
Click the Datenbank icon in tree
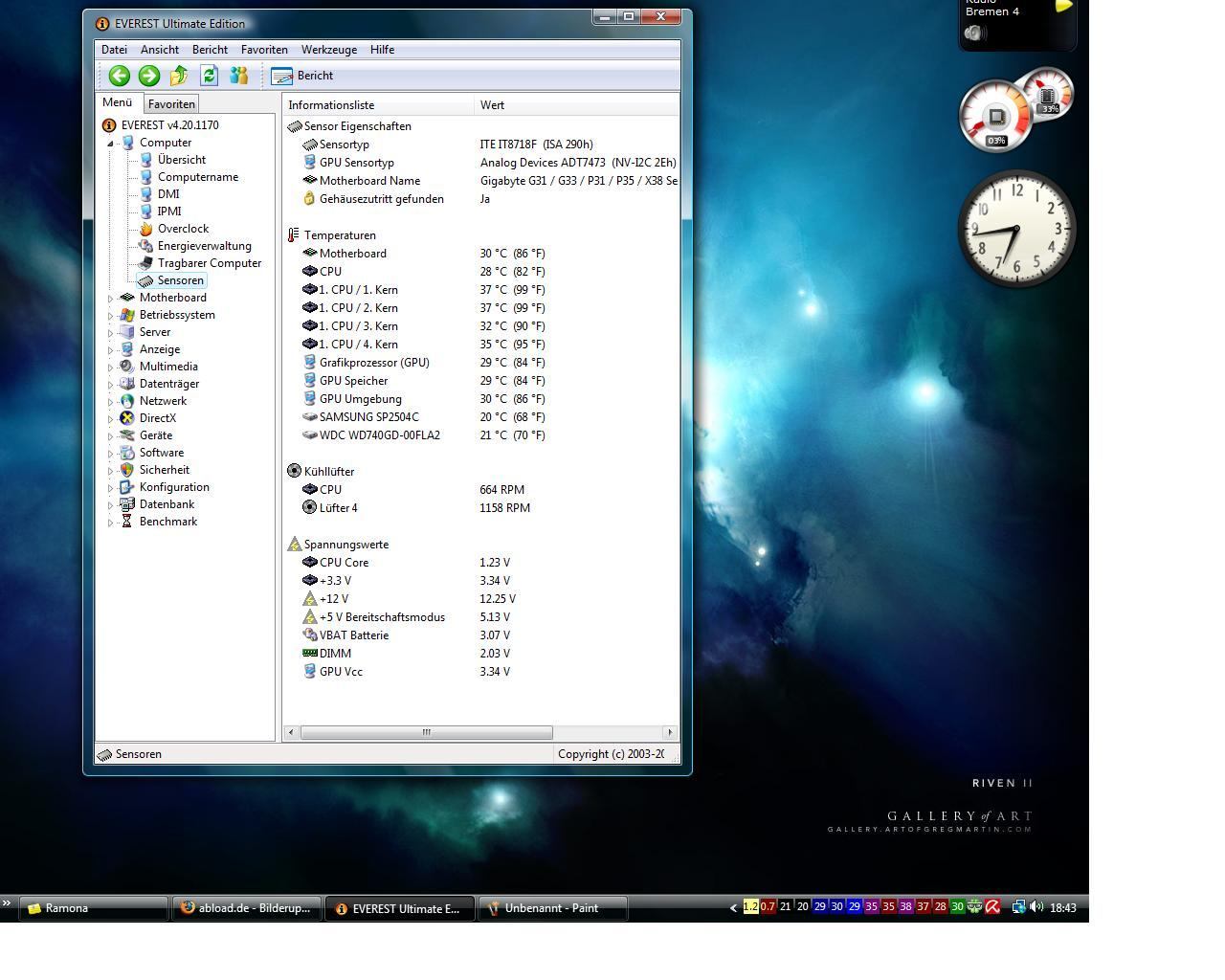tap(126, 504)
